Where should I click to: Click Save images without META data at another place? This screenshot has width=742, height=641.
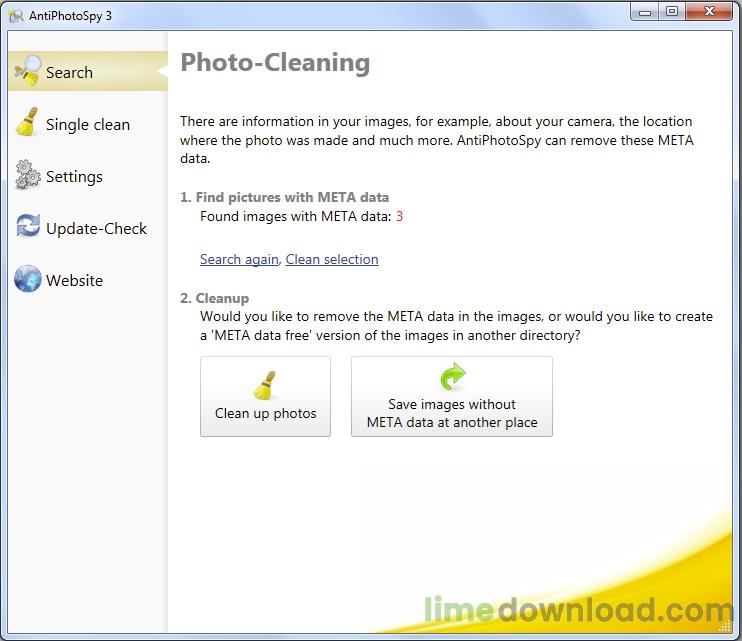point(452,396)
